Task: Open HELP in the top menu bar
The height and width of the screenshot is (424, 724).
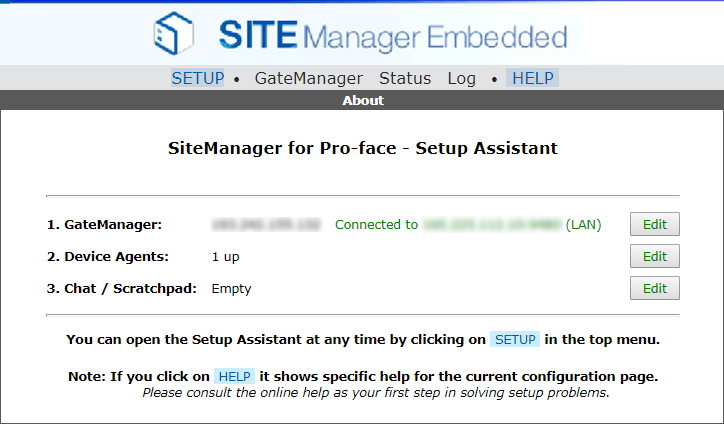Action: 532,78
